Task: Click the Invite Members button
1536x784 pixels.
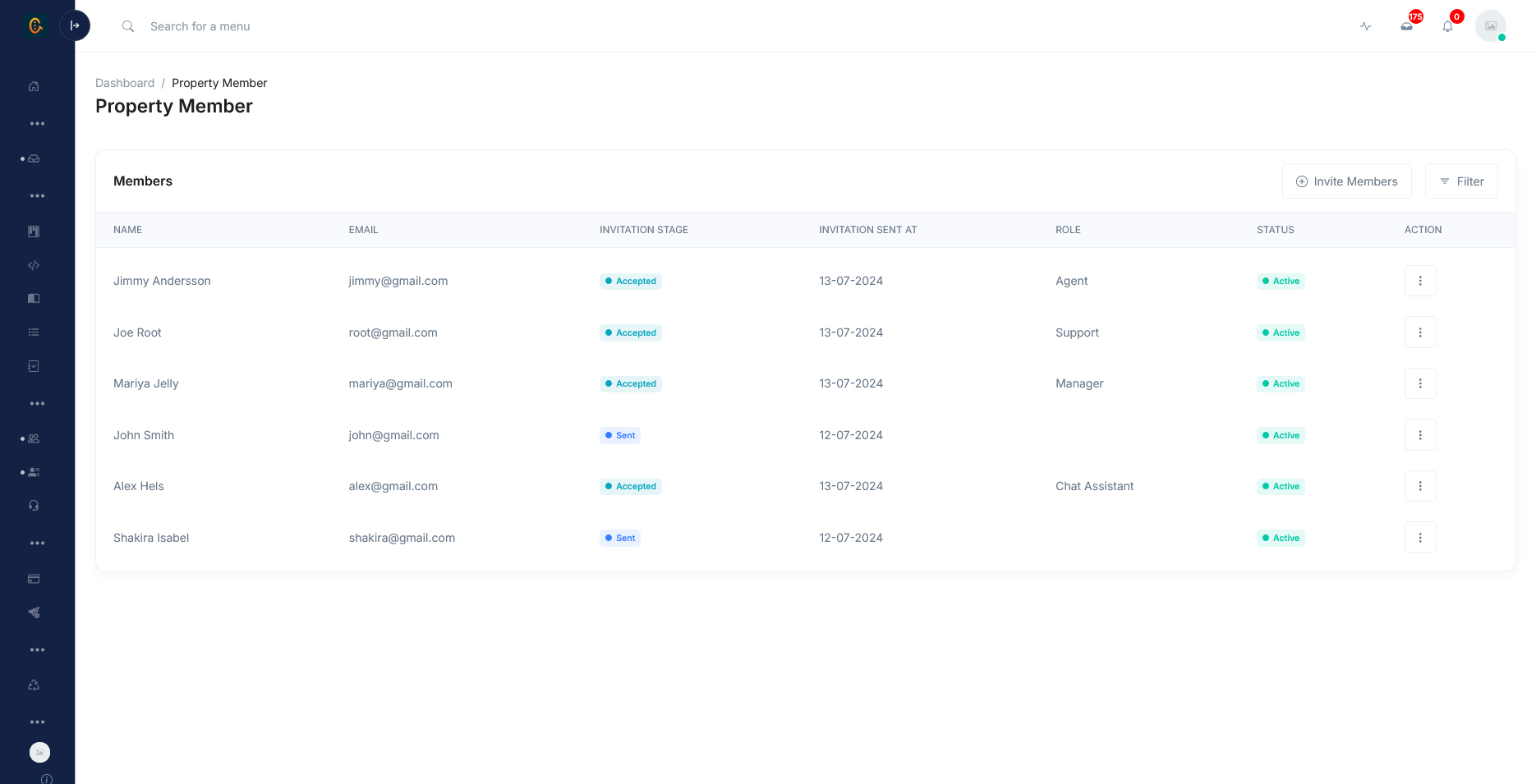Action: tap(1346, 181)
